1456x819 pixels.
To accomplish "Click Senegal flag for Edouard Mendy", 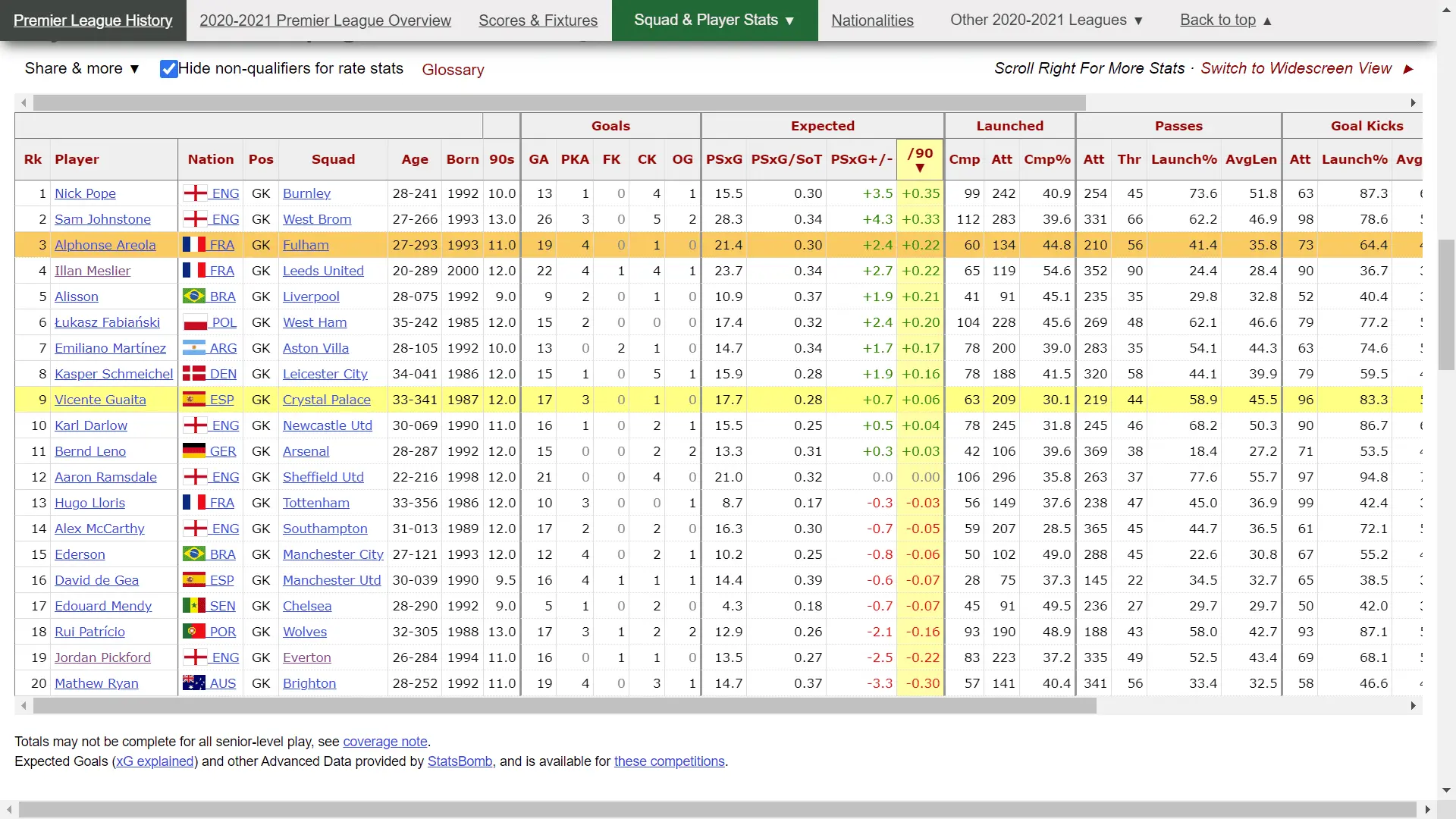I will (194, 606).
